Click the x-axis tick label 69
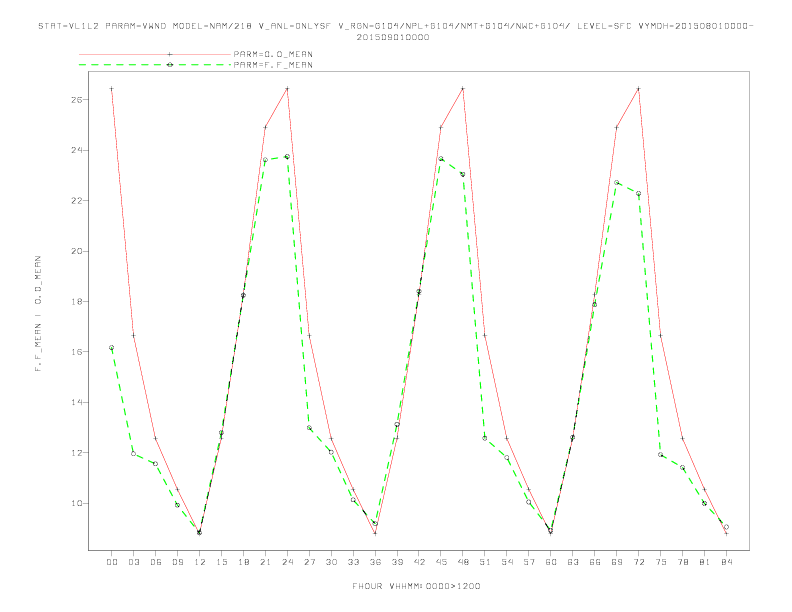Screen dimensions: 792x612 617,562
